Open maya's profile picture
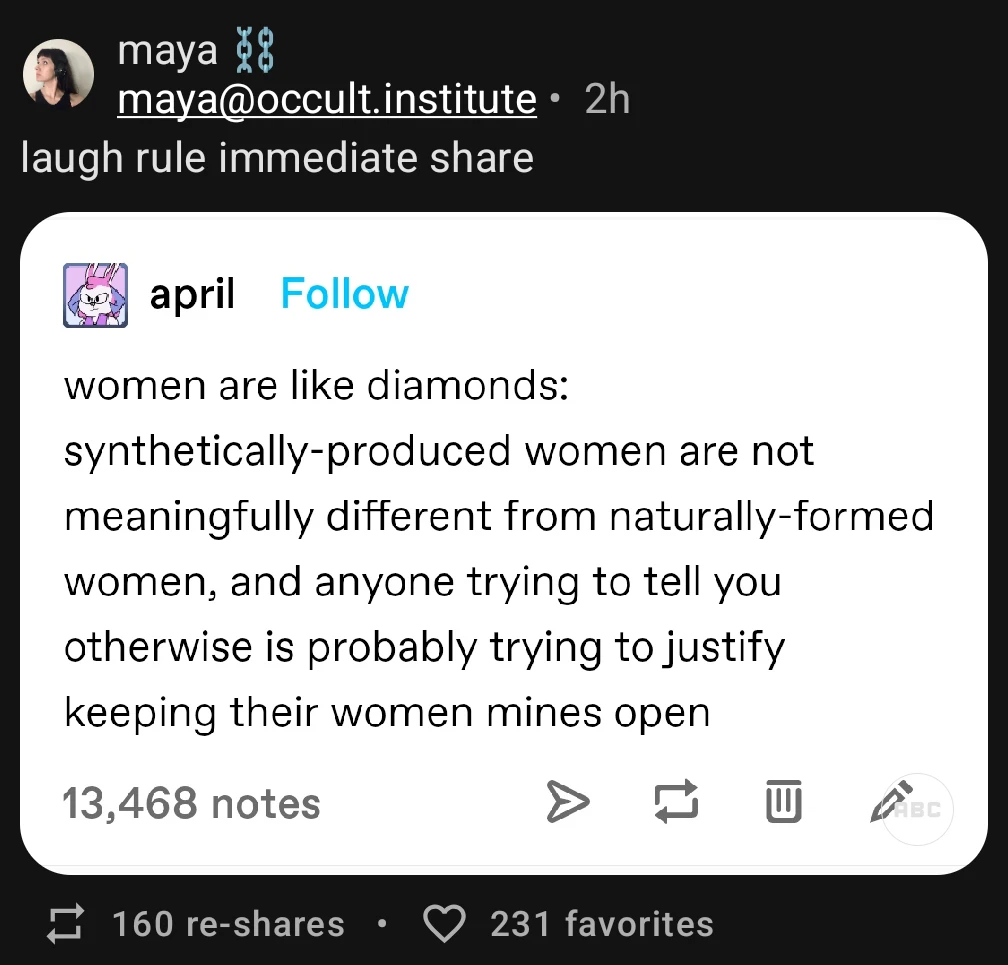 click(58, 73)
